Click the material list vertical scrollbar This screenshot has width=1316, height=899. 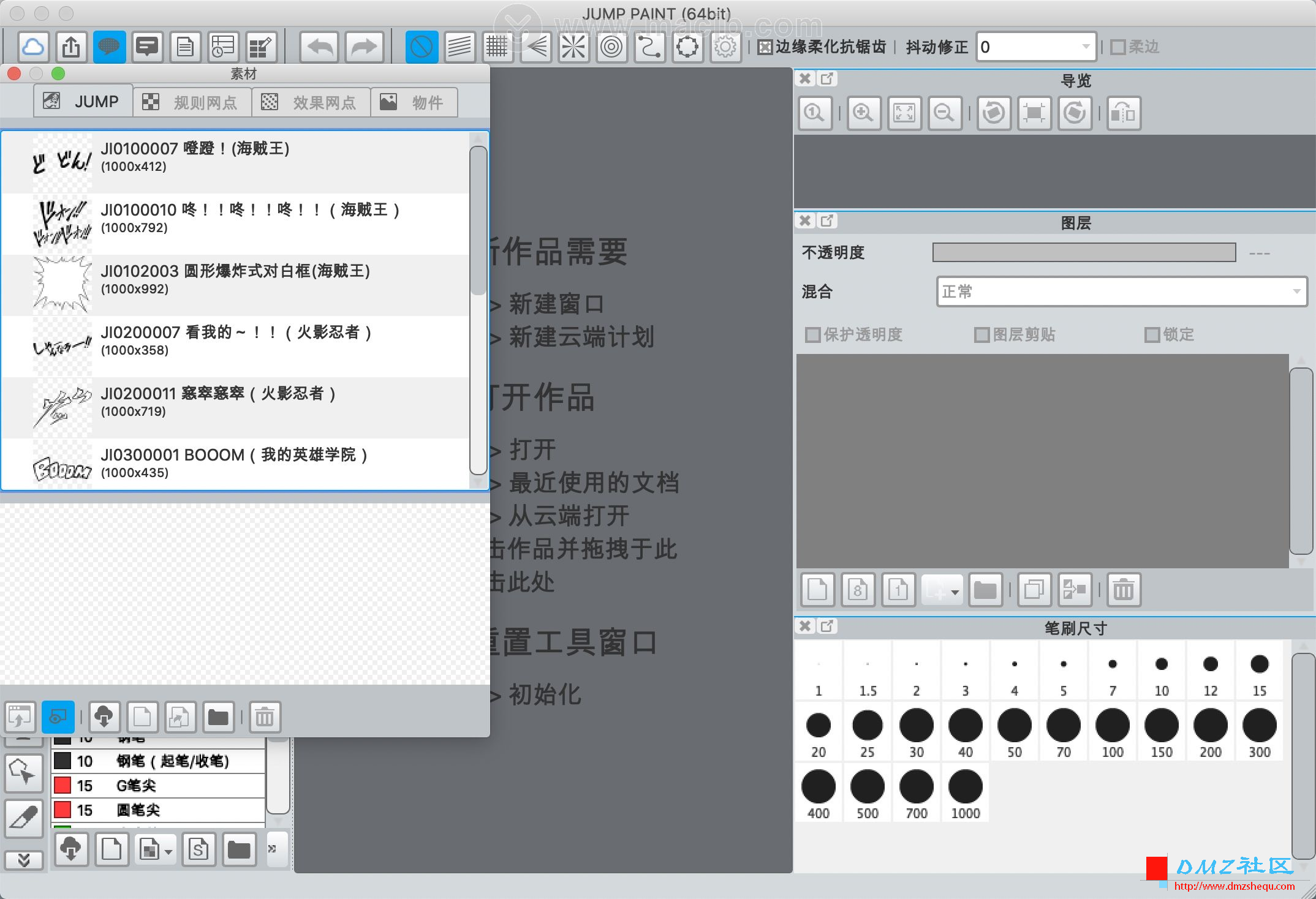(x=478, y=309)
